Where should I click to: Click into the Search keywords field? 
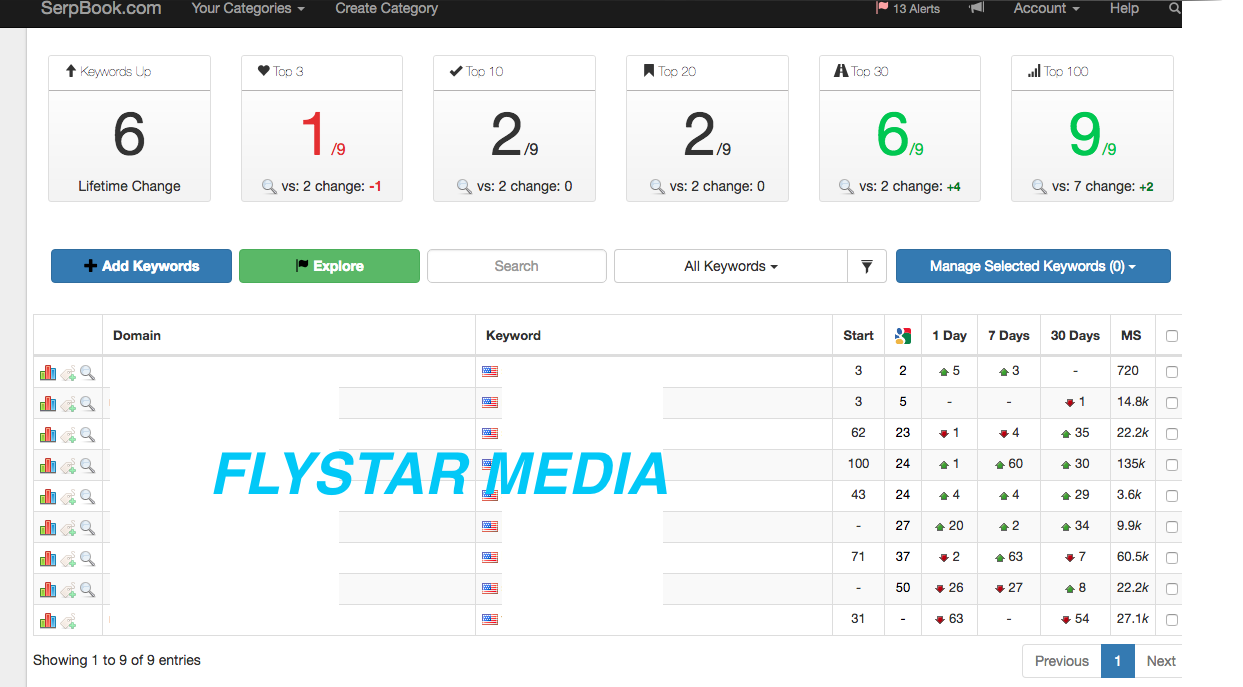pos(517,266)
